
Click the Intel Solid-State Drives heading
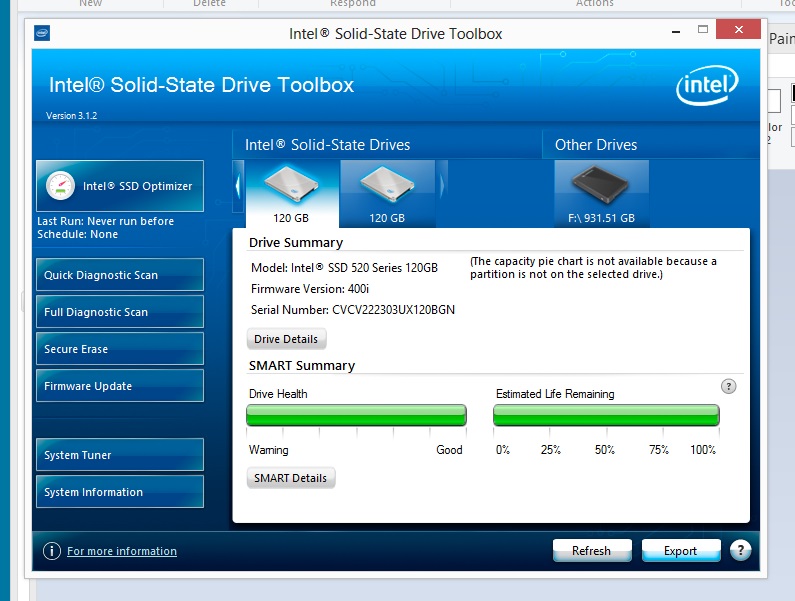328,145
